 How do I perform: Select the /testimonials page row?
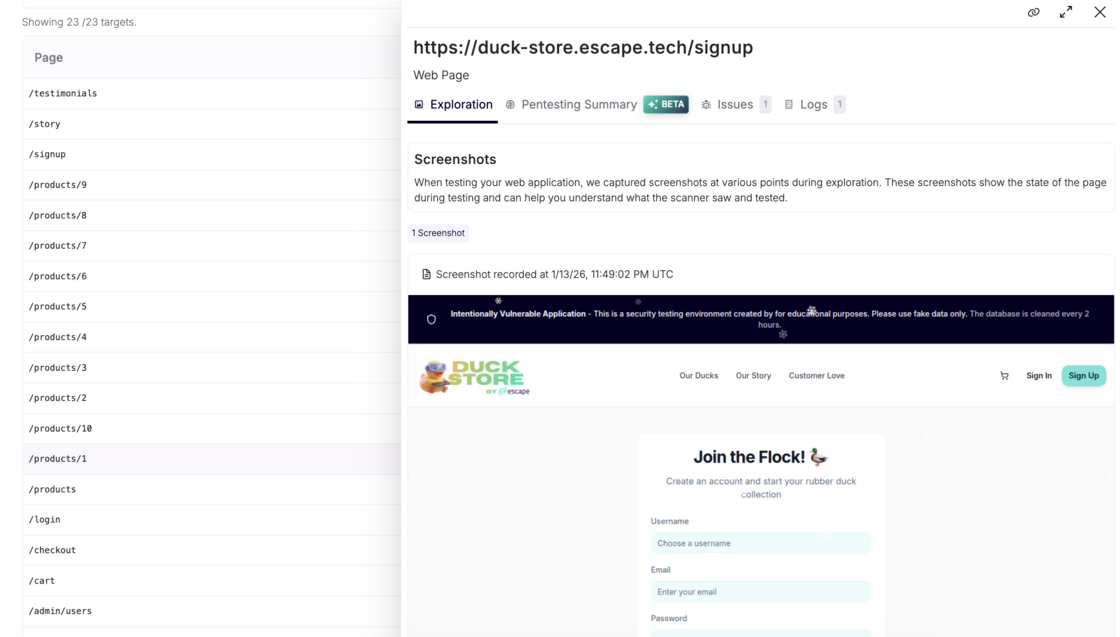coord(63,93)
